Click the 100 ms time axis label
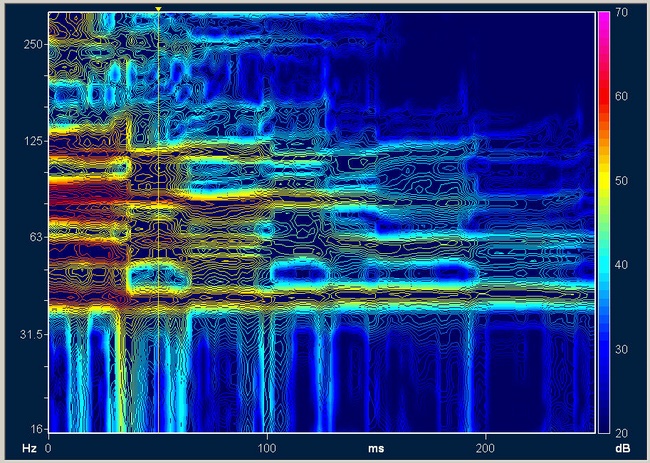650x463 pixels. 267,448
